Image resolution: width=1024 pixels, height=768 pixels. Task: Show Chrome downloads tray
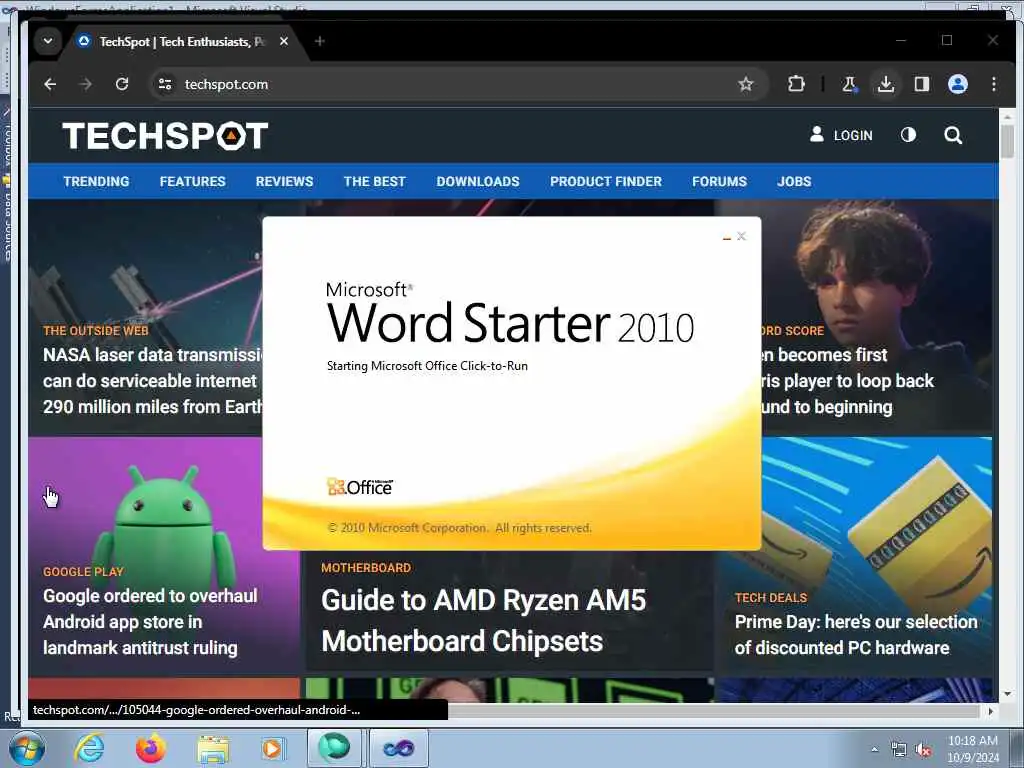click(x=886, y=84)
